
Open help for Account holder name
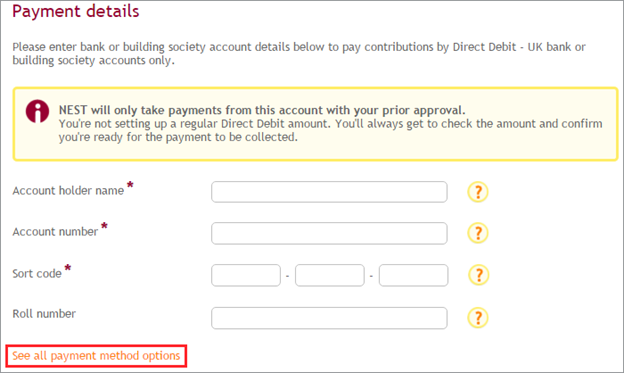pyautogui.click(x=478, y=192)
